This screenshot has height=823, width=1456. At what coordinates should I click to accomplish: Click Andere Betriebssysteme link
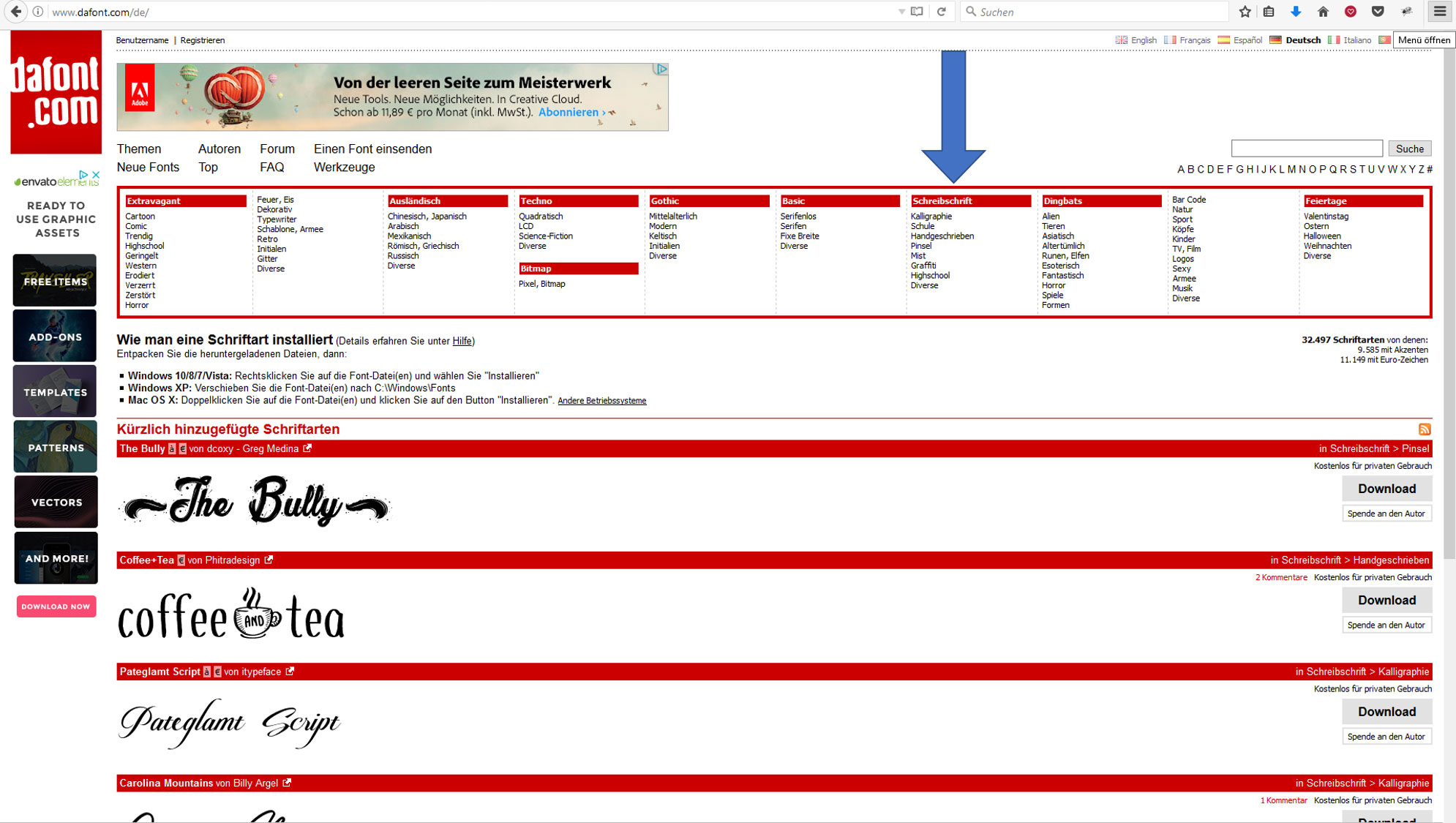601,401
